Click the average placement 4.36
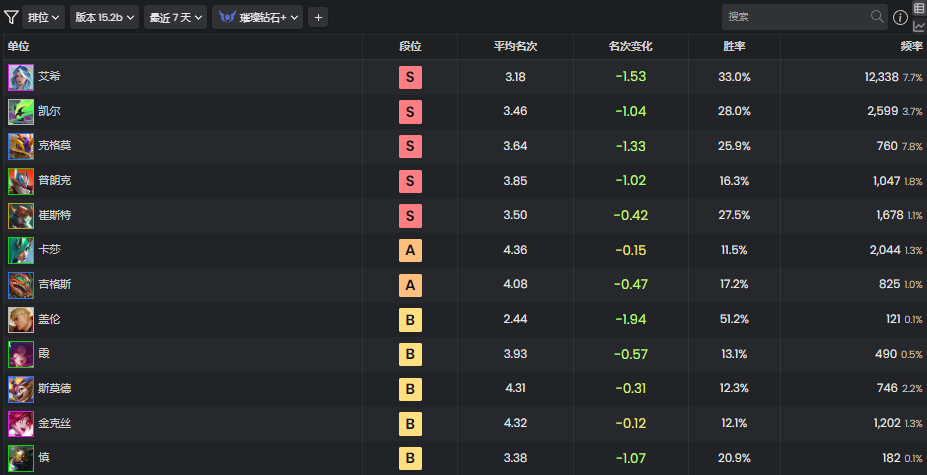The image size is (927, 475). click(516, 250)
